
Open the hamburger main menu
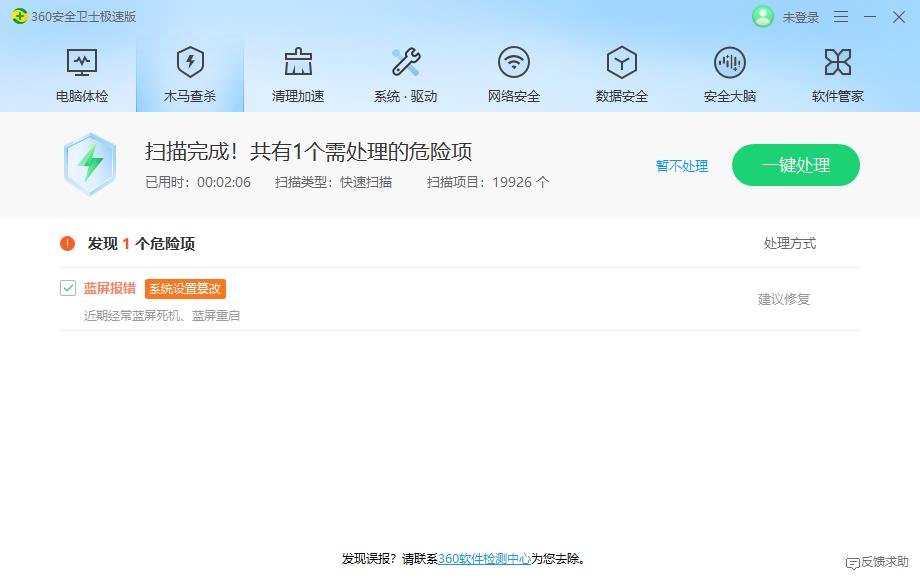842,17
